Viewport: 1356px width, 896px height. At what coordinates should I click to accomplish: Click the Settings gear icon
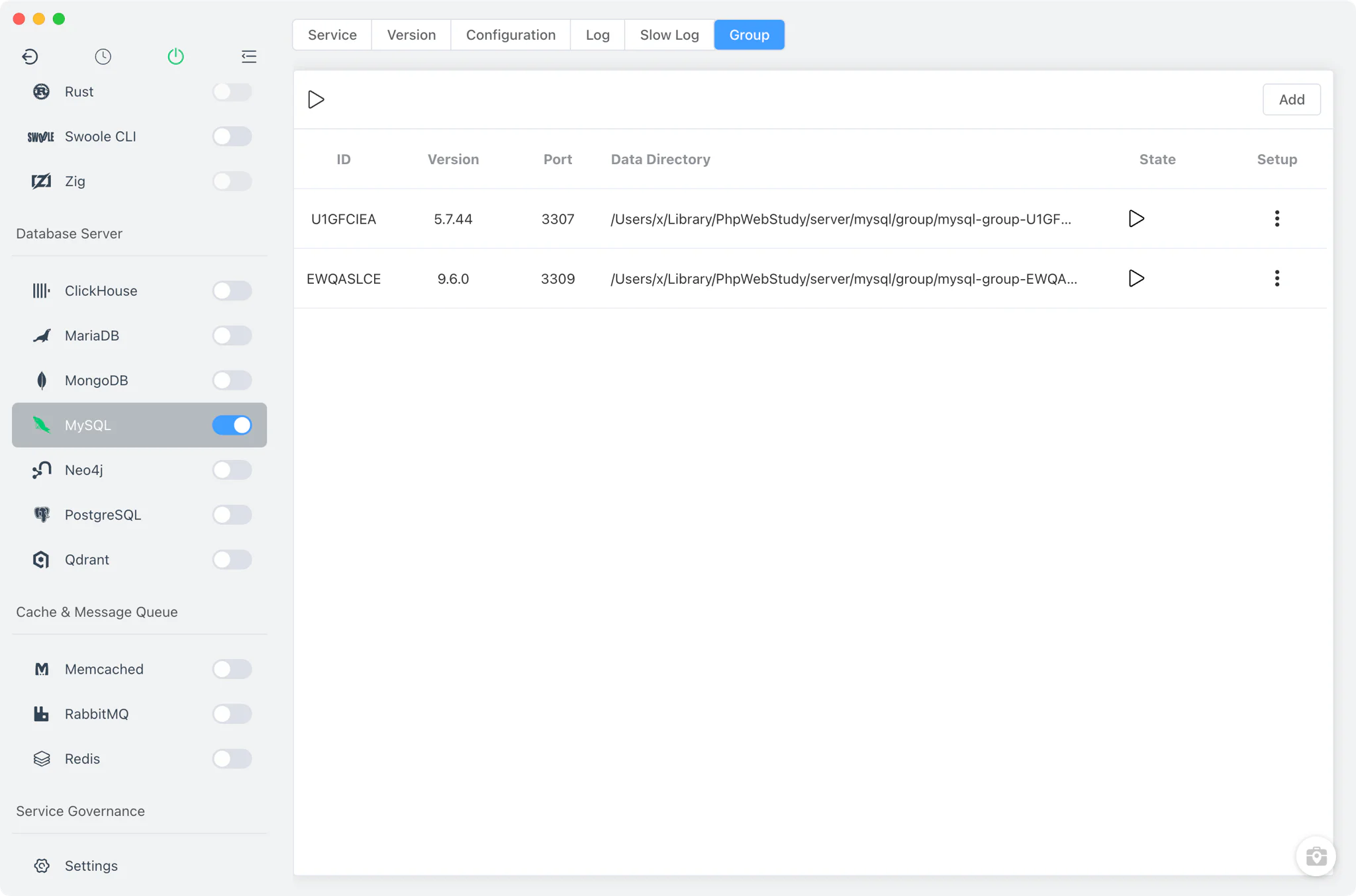pos(42,866)
